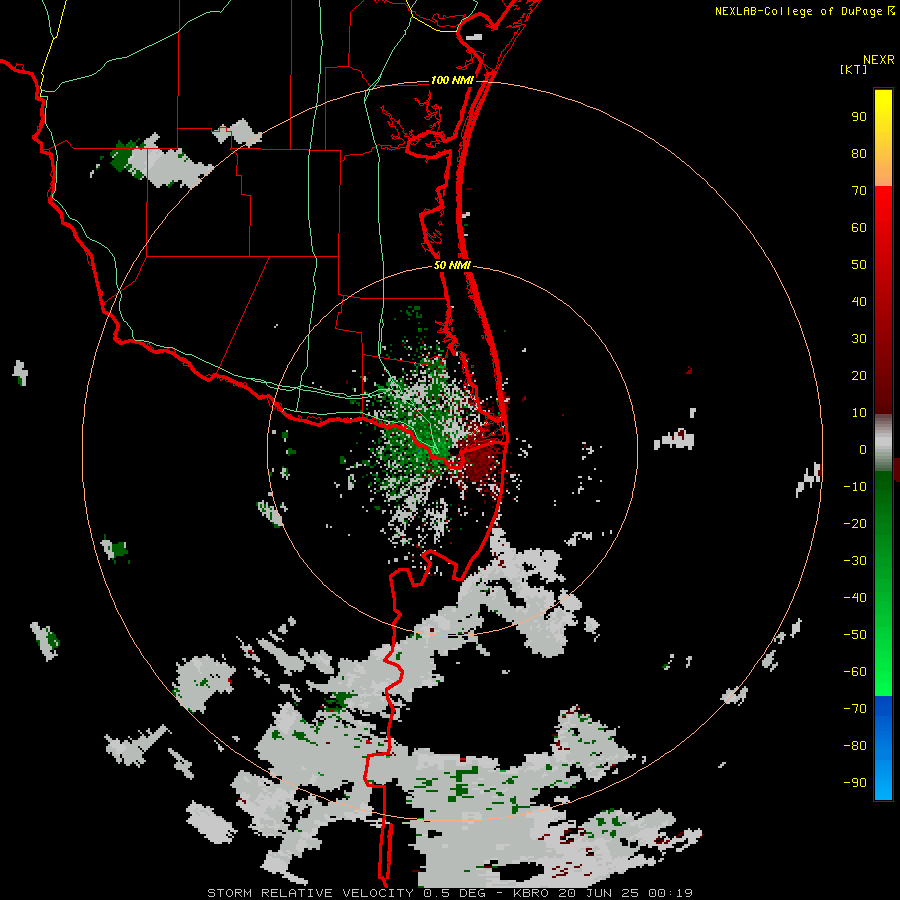Click the -40 knot scale label
Image resolution: width=900 pixels, height=900 pixels.
tap(855, 598)
